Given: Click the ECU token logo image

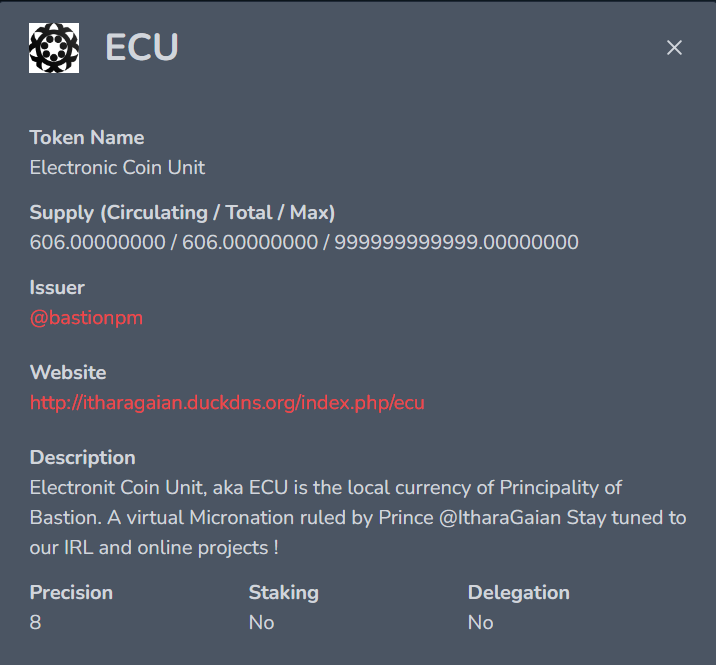Looking at the screenshot, I should pos(54,48).
